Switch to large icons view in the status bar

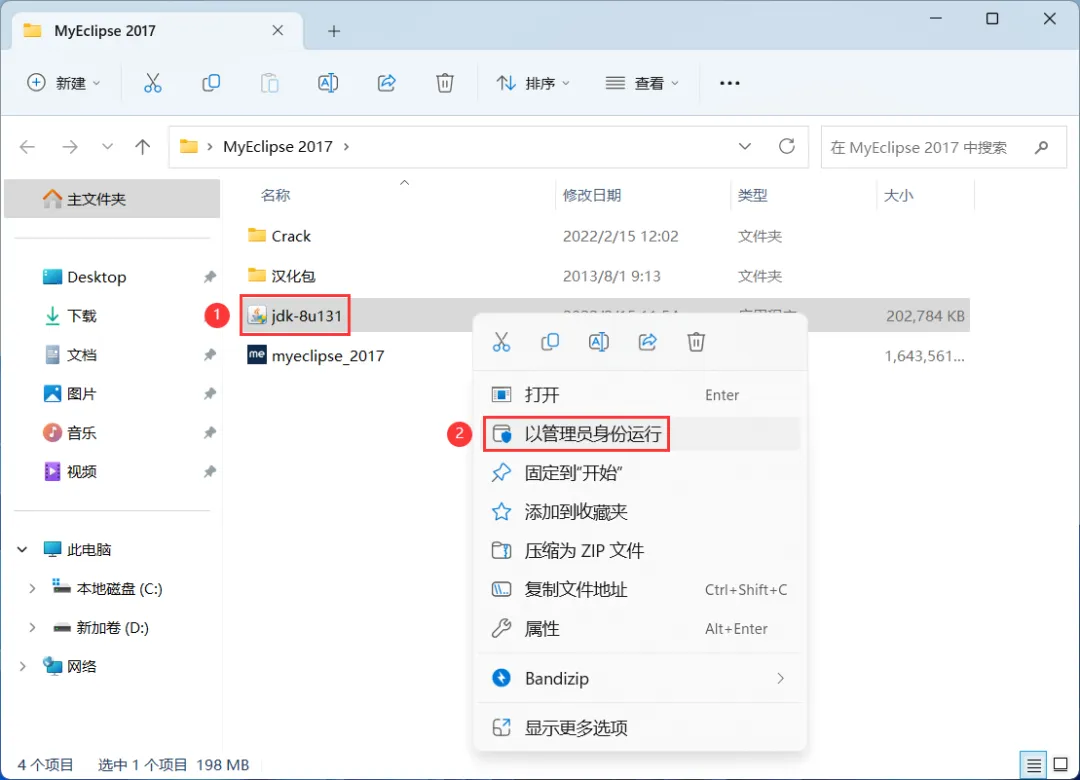click(1061, 765)
